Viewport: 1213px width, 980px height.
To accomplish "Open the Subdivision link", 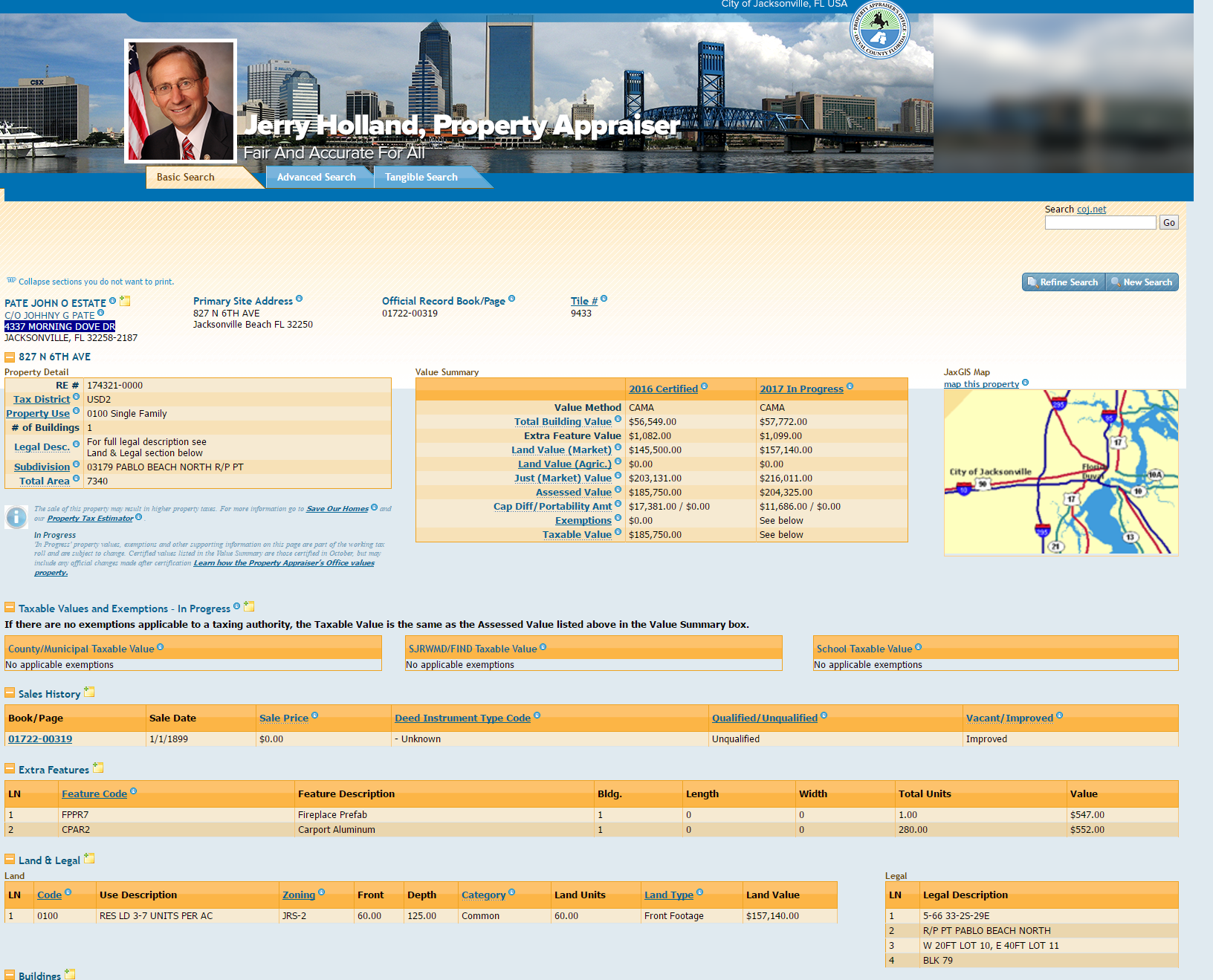I will [42, 467].
